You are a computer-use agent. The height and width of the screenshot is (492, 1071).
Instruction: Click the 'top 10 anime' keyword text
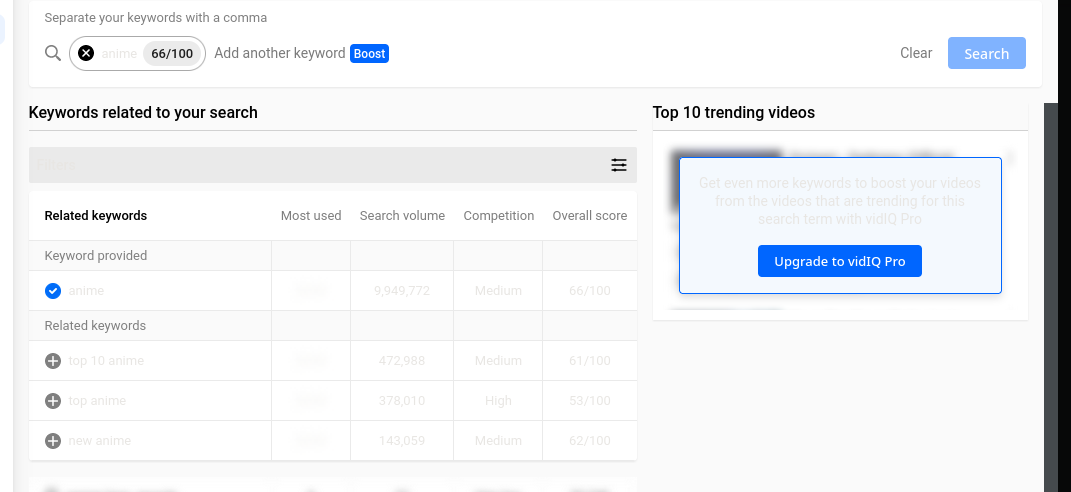pyautogui.click(x=106, y=361)
